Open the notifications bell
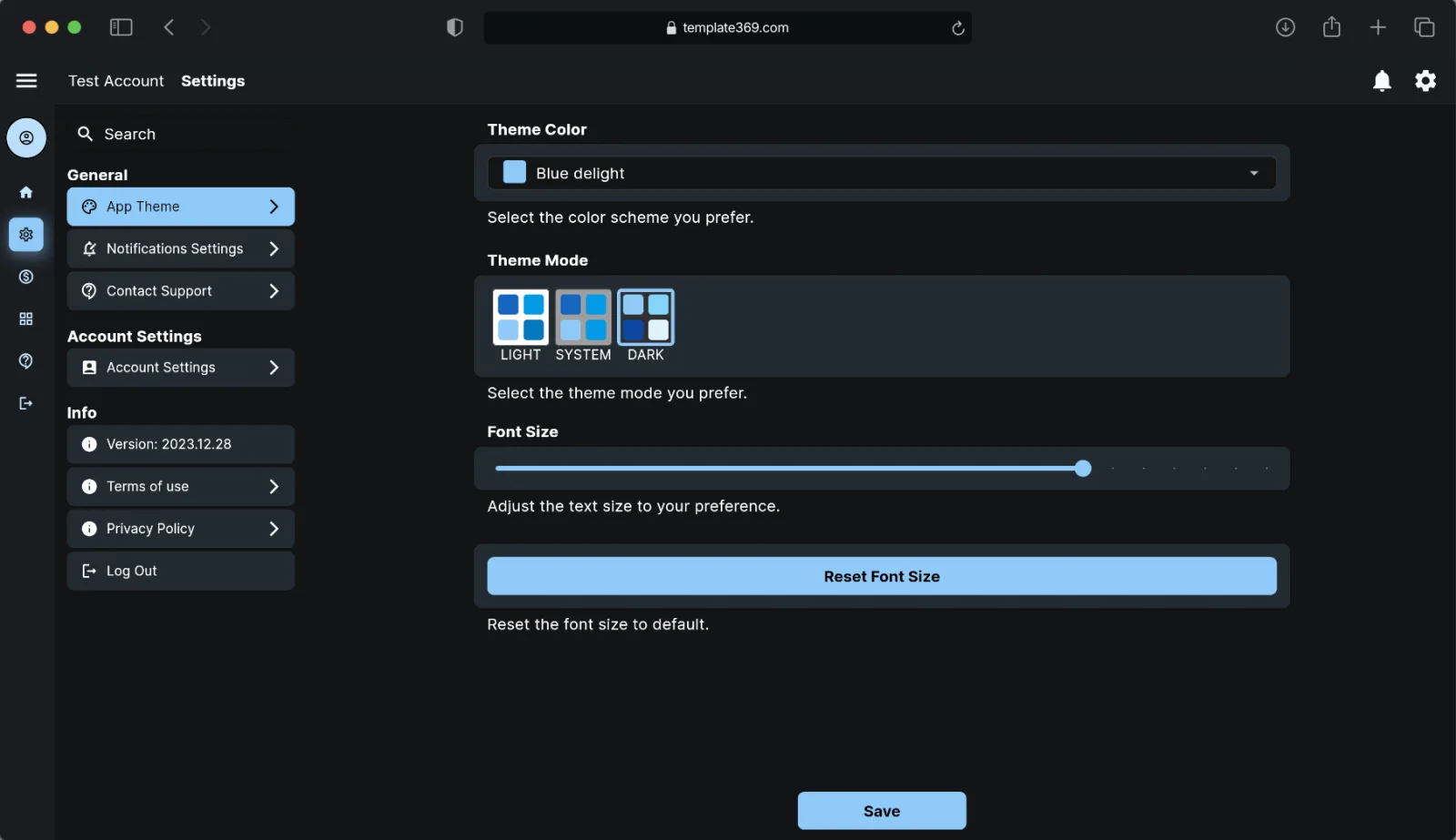This screenshot has height=840, width=1456. click(1381, 81)
